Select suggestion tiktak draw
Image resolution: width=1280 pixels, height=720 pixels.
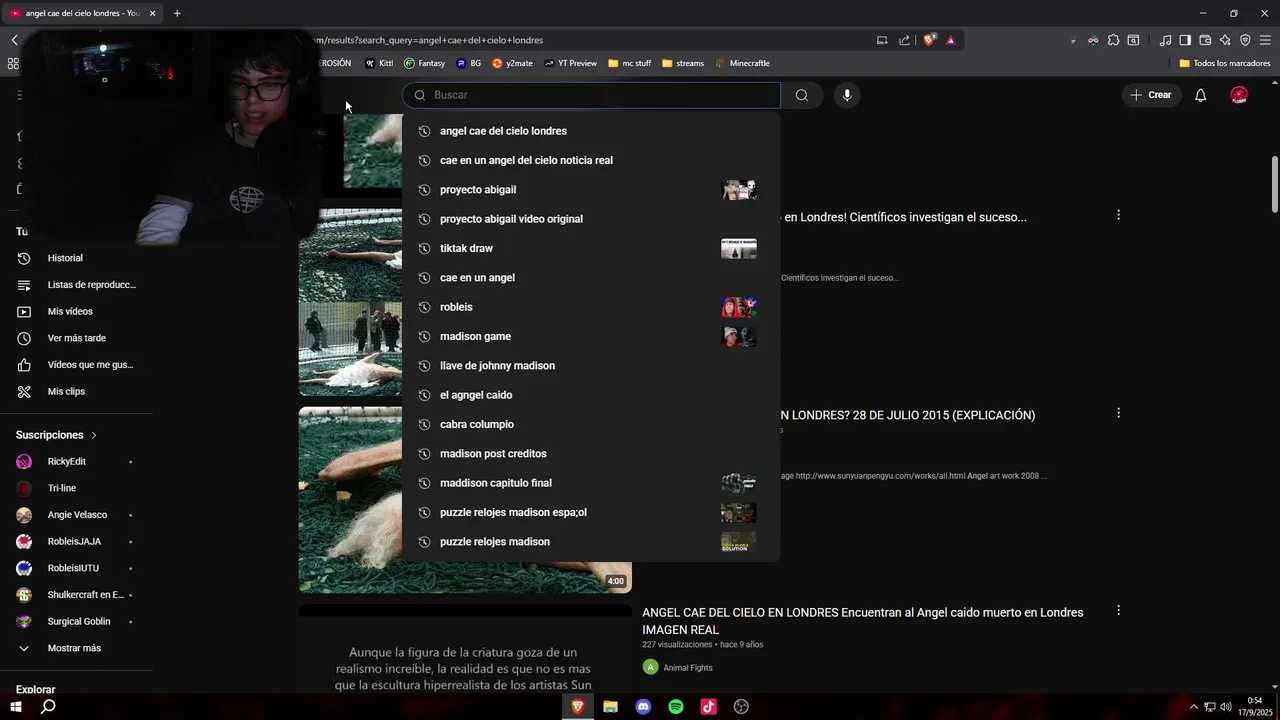pyautogui.click(x=591, y=248)
